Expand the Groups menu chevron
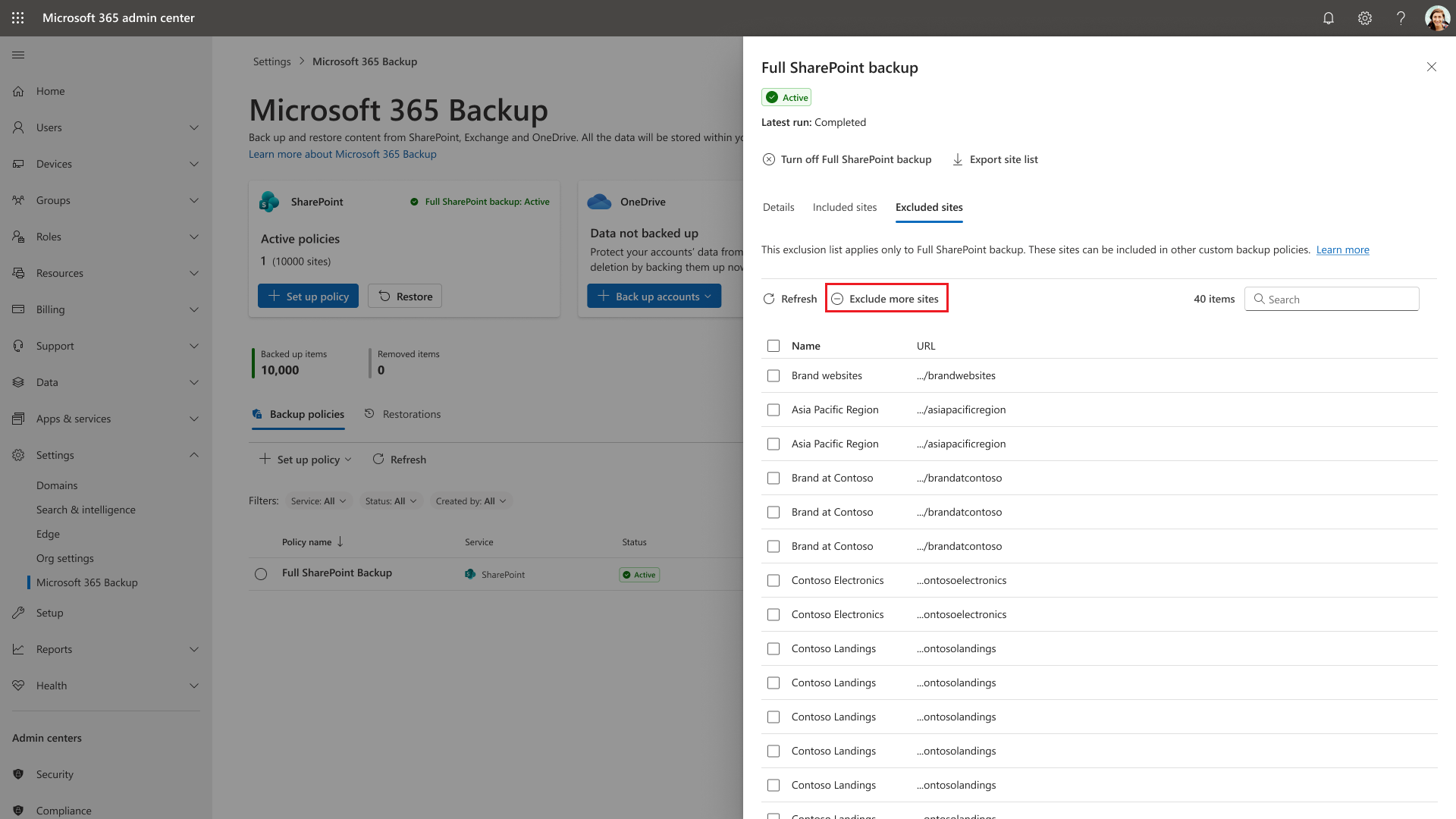 tap(194, 200)
